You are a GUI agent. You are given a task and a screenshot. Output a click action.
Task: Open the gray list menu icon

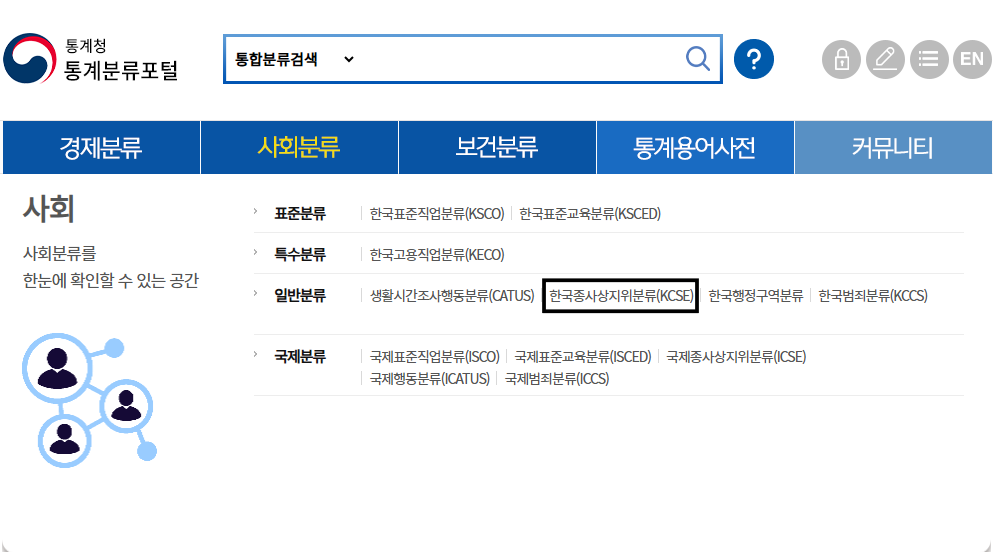pos(929,59)
